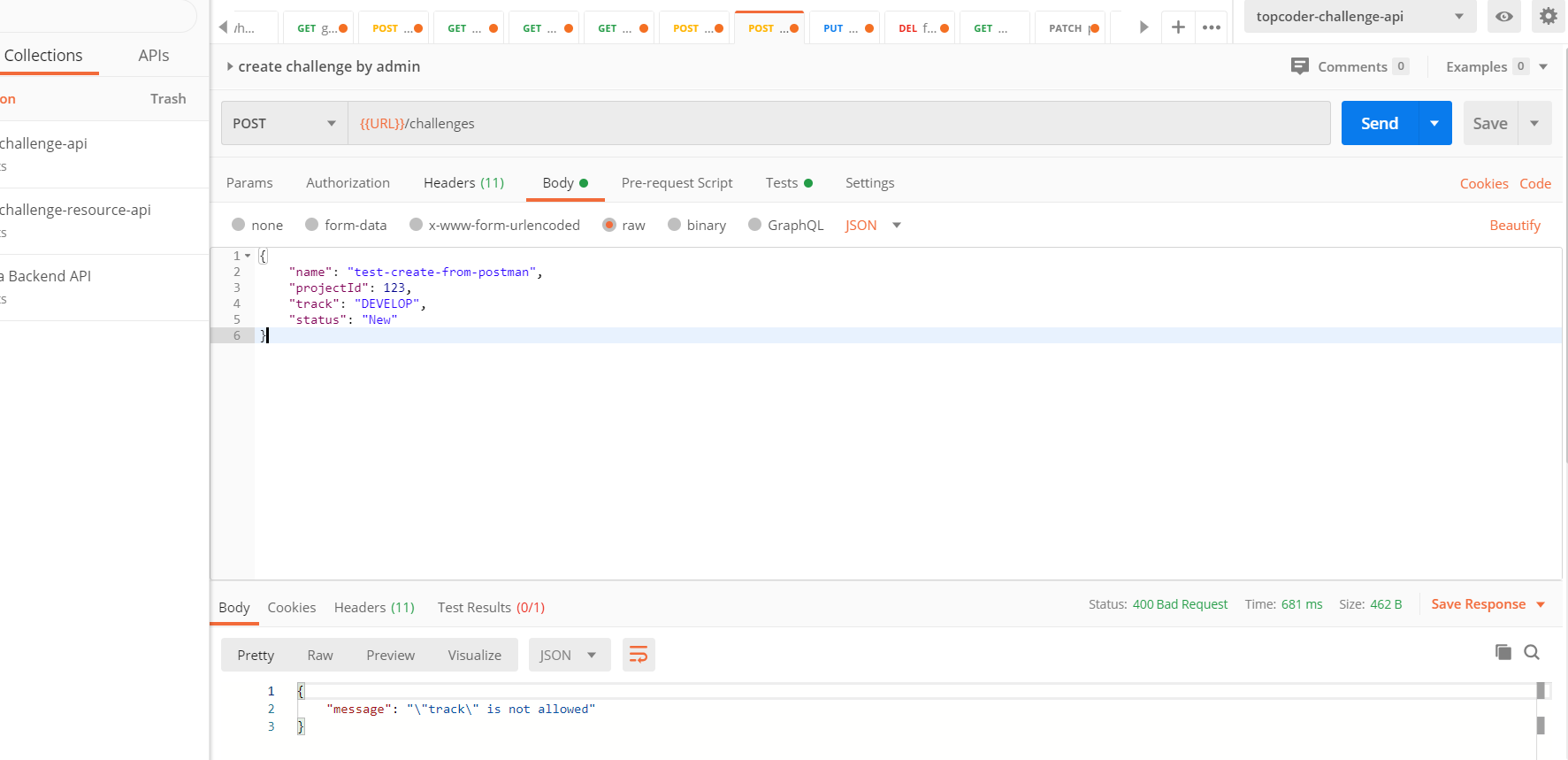This screenshot has width=1568, height=760.
Task: Click the Beautify link
Action: coord(1515,225)
